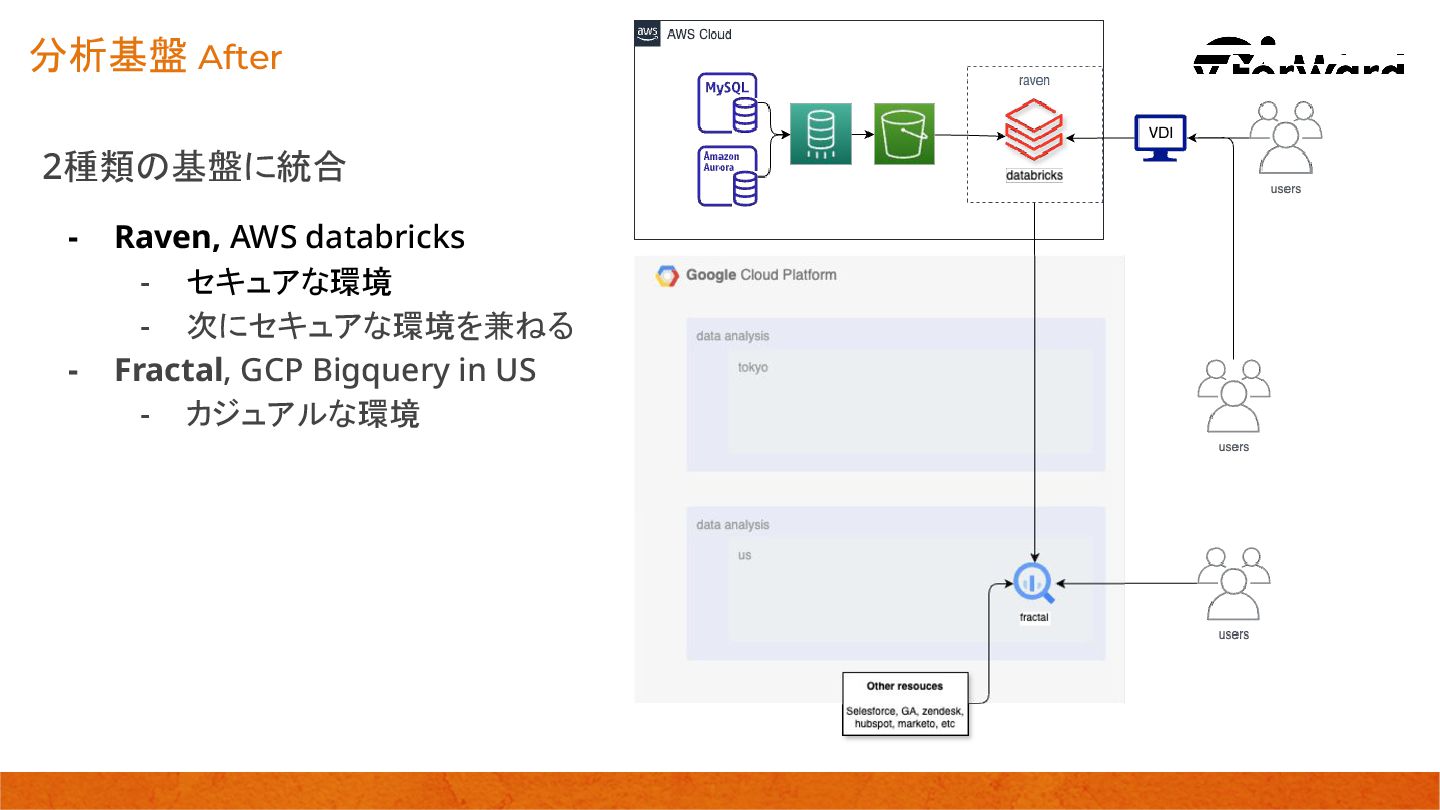Click the Forward logo in corner

(1300, 55)
